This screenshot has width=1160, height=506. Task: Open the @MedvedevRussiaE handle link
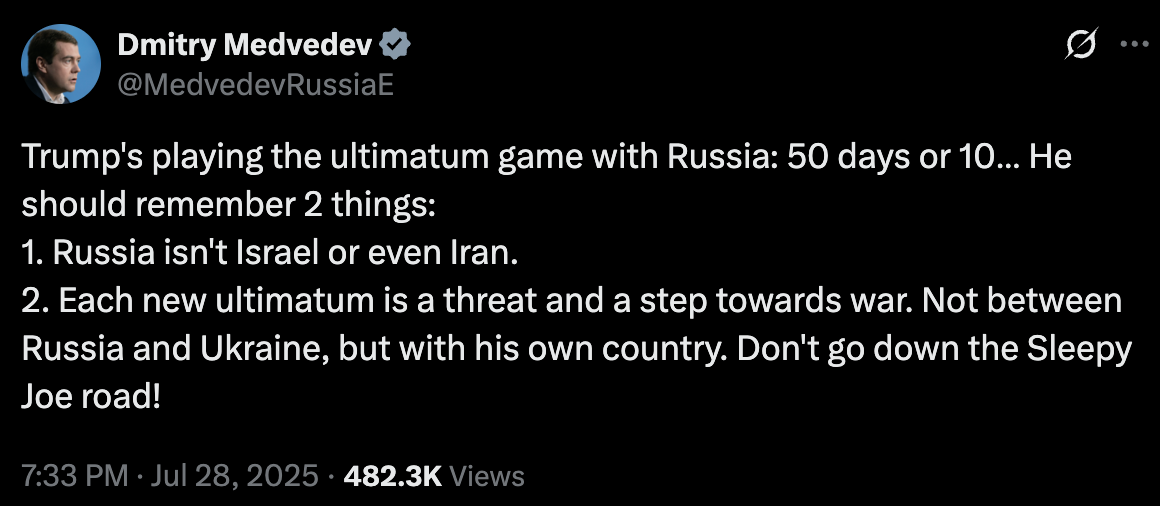[x=255, y=85]
